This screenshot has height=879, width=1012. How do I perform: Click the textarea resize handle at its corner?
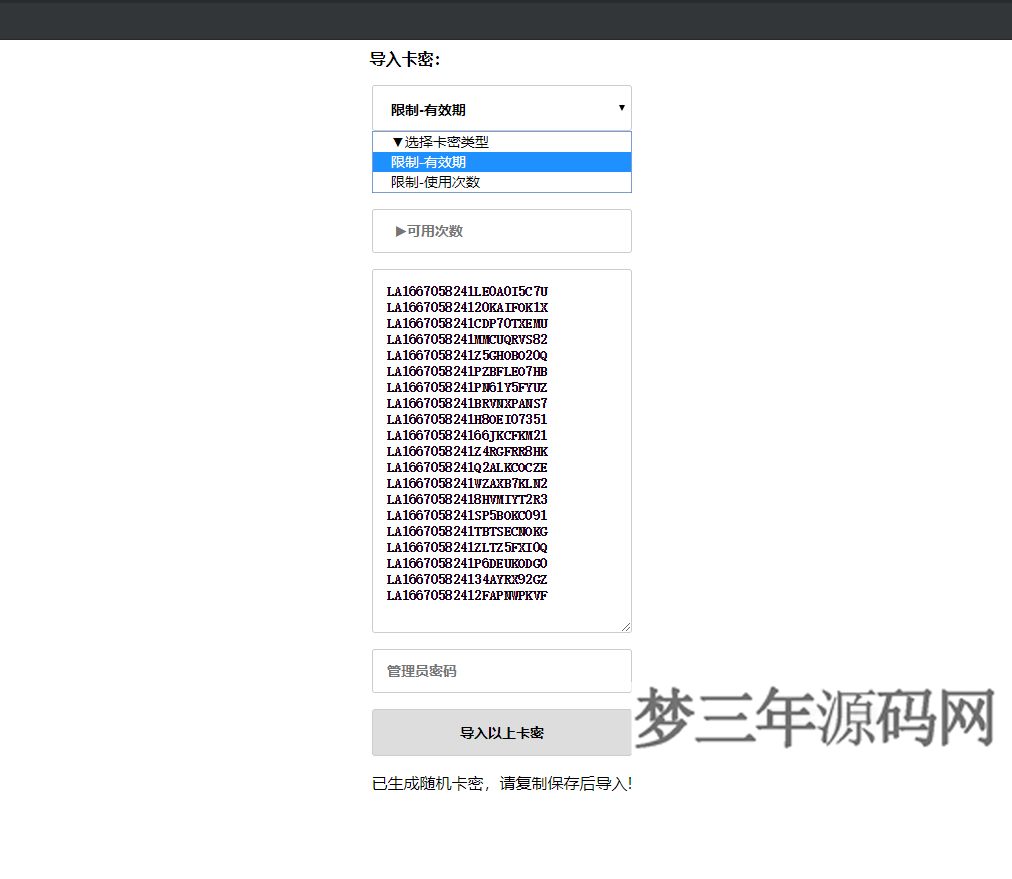tap(627, 627)
